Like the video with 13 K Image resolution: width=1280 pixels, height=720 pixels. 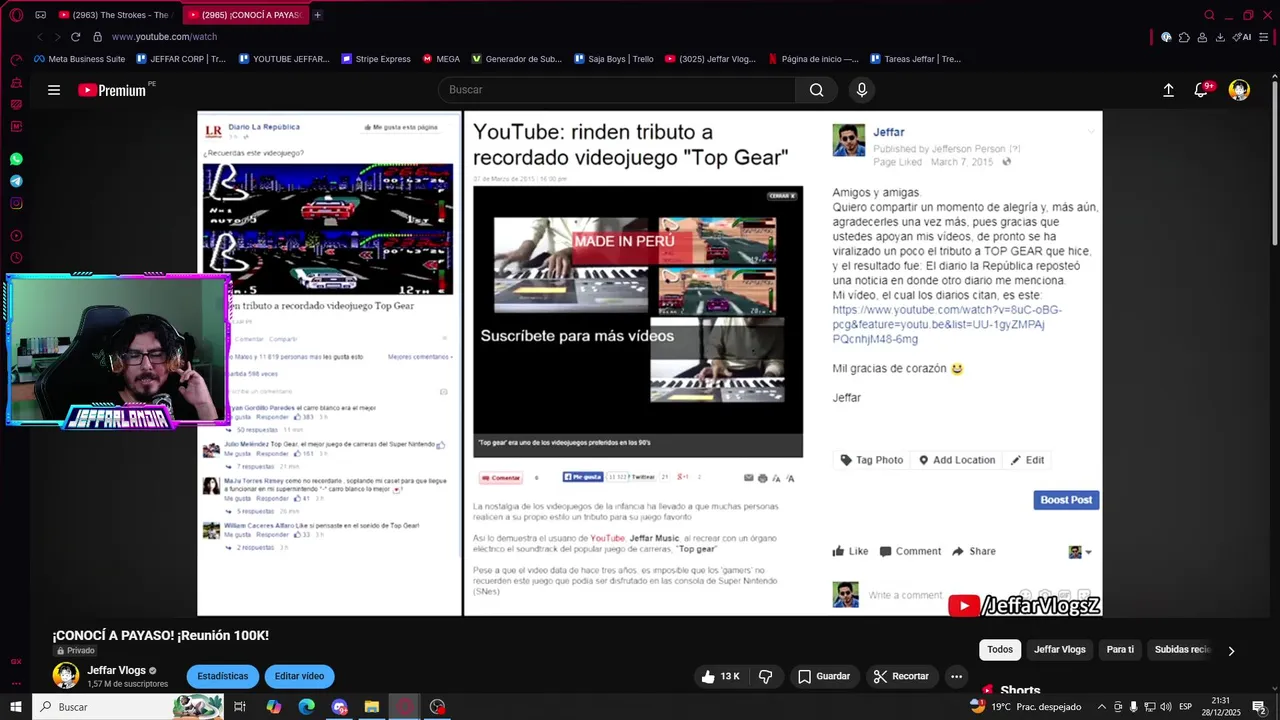coord(720,676)
